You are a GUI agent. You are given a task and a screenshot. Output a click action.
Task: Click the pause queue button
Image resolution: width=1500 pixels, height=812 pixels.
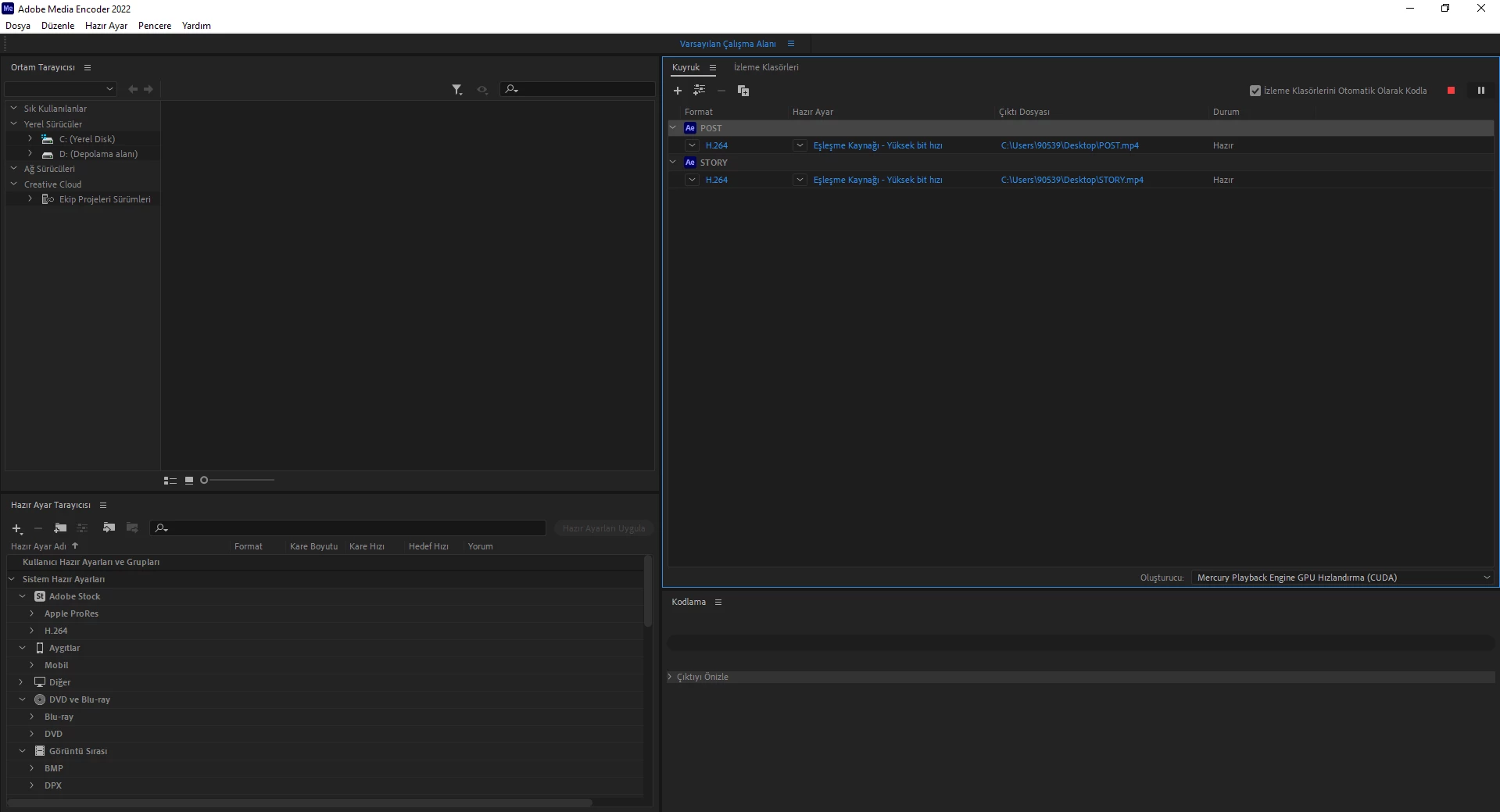coord(1480,91)
